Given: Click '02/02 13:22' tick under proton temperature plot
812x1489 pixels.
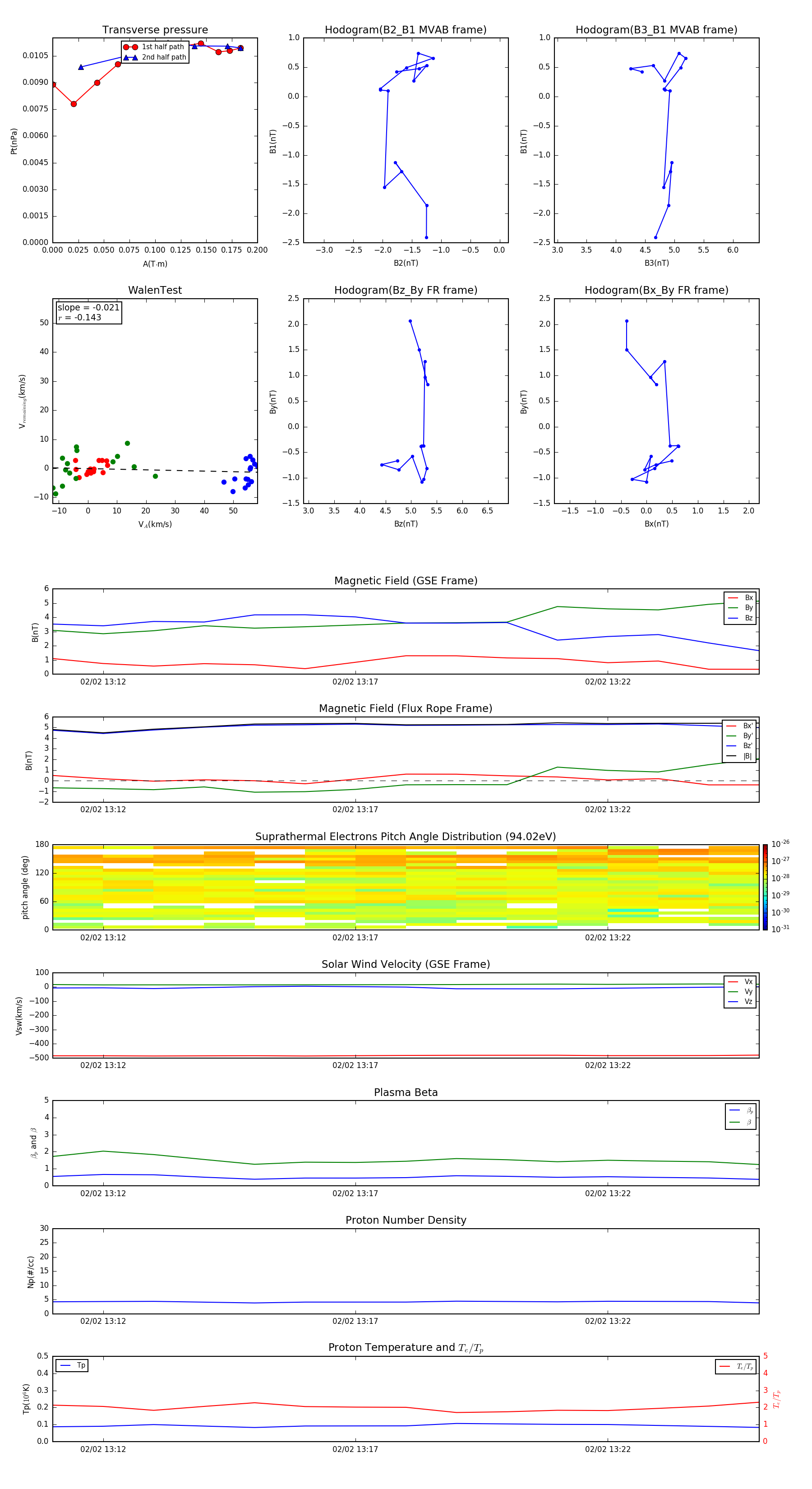Looking at the screenshot, I should coord(607,1450).
